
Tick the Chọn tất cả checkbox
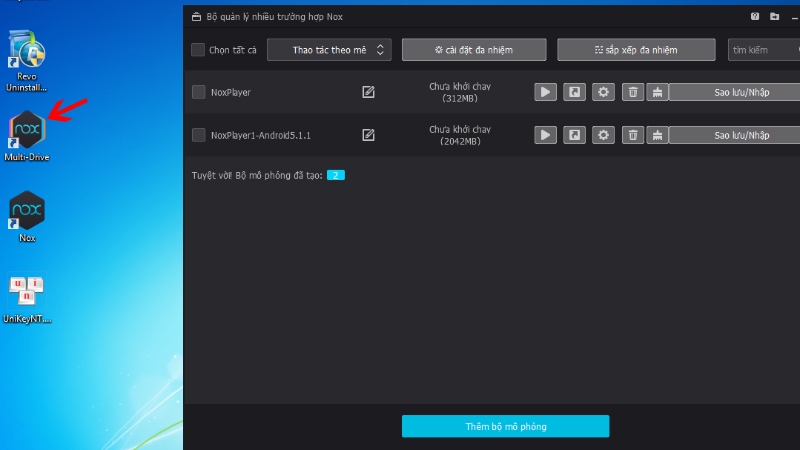(198, 50)
